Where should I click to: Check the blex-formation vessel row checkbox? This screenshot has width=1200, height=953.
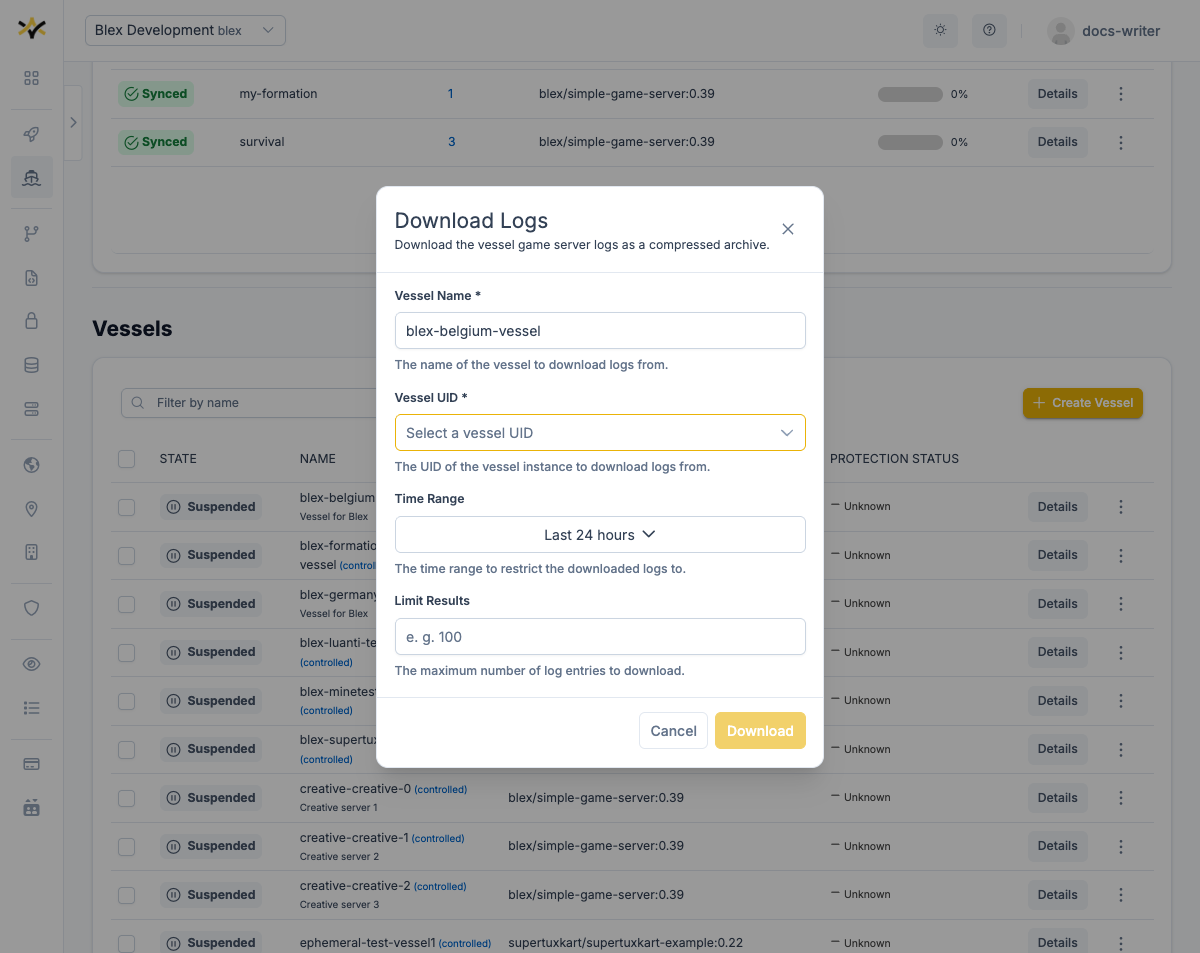point(126,555)
